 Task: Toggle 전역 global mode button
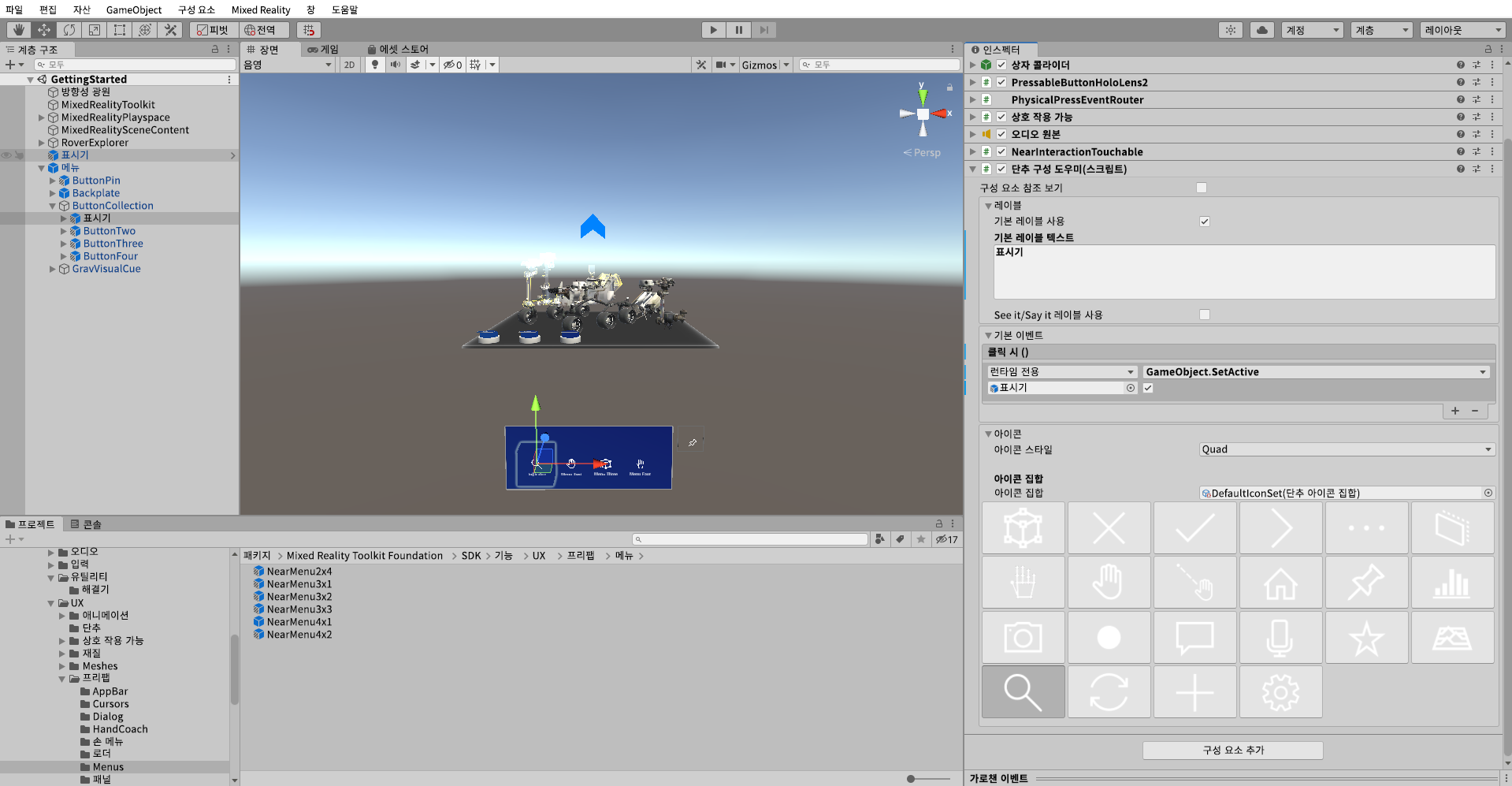[262, 30]
